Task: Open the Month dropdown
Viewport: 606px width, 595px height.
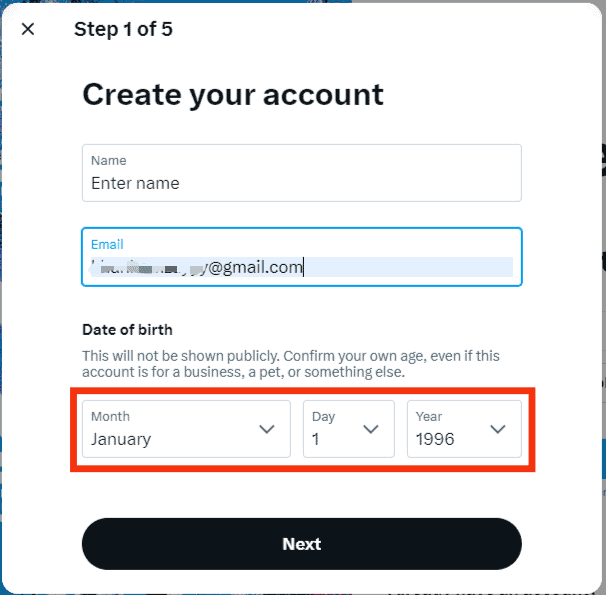Action: tap(186, 429)
